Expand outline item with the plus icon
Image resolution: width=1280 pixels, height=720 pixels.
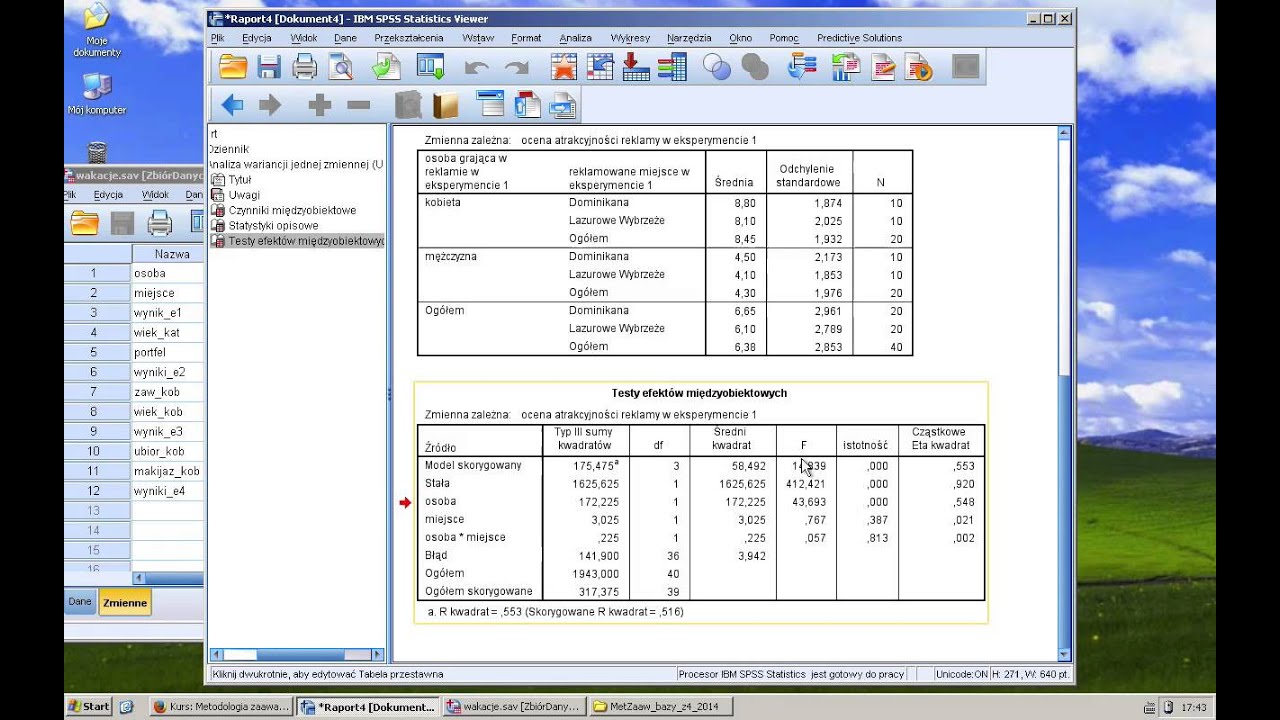click(319, 105)
